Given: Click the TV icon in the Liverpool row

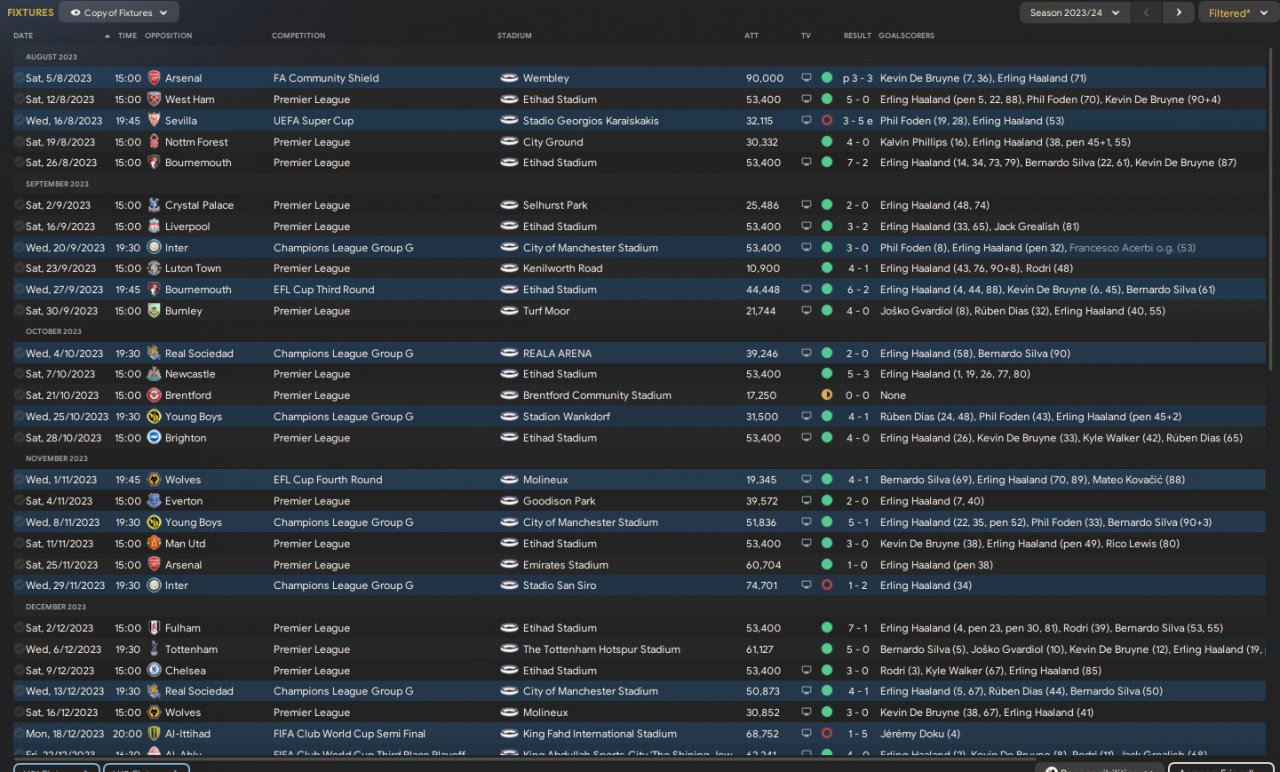Looking at the screenshot, I should tap(806, 226).
